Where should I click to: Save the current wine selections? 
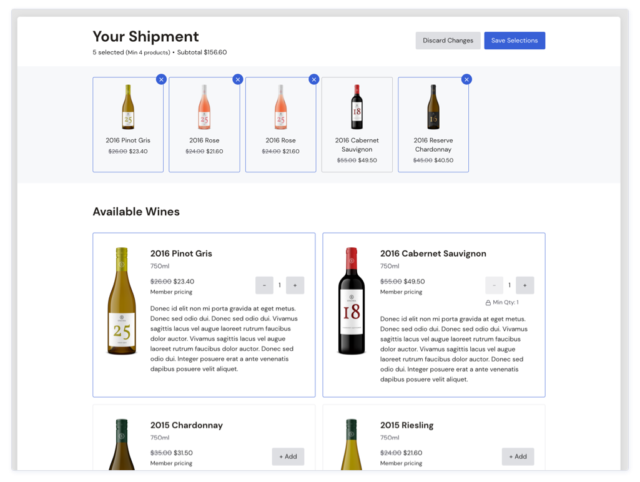point(514,41)
